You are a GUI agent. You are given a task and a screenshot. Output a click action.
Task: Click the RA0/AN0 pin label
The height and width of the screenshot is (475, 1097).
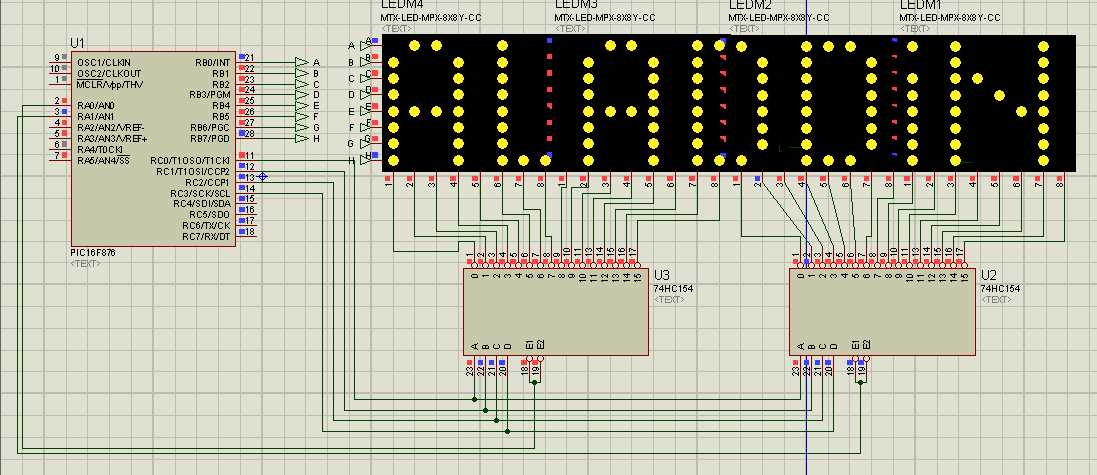click(96, 106)
